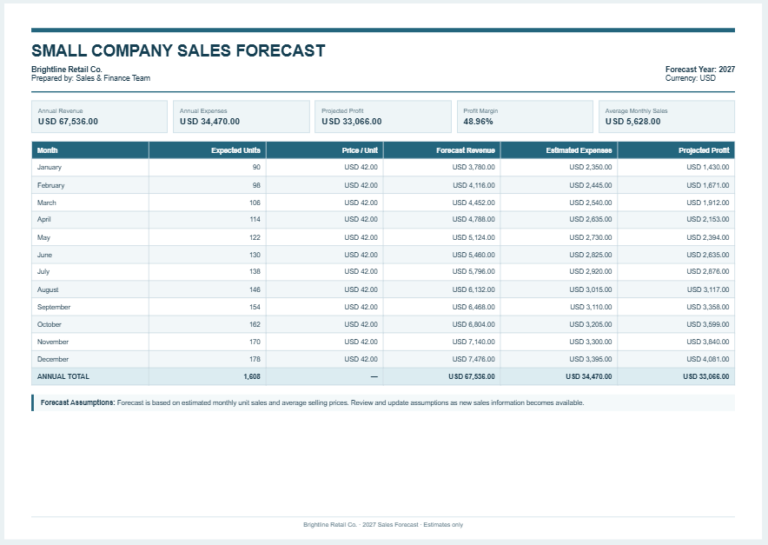Screen dimensions: 768x545
Task: Click the total units value 1,608
Action: coord(252,377)
